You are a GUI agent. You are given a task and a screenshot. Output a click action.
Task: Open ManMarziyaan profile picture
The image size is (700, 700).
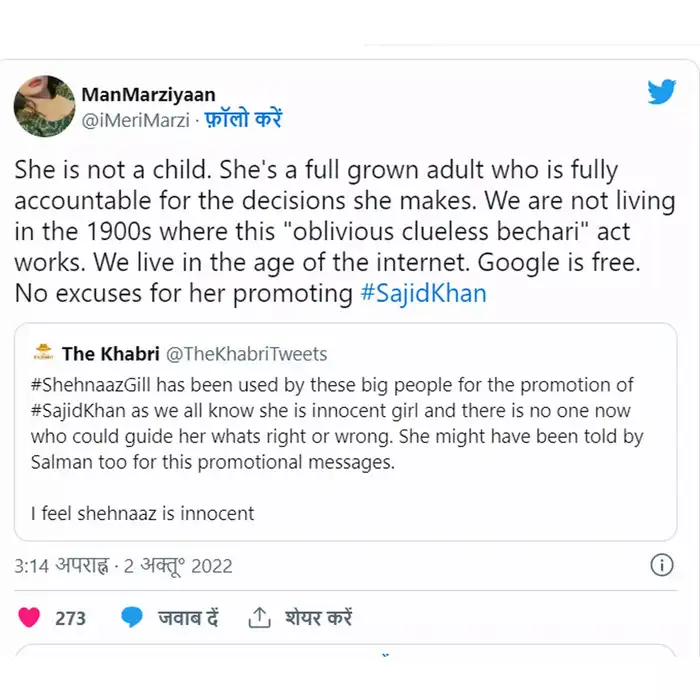(44, 106)
